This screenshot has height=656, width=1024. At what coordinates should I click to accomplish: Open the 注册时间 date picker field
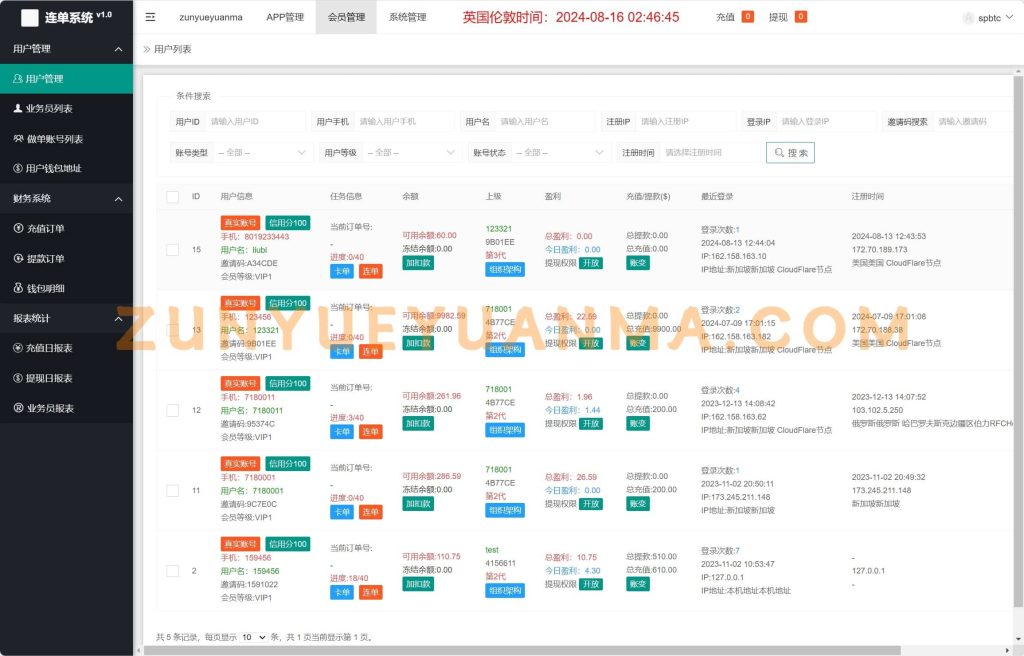711,153
